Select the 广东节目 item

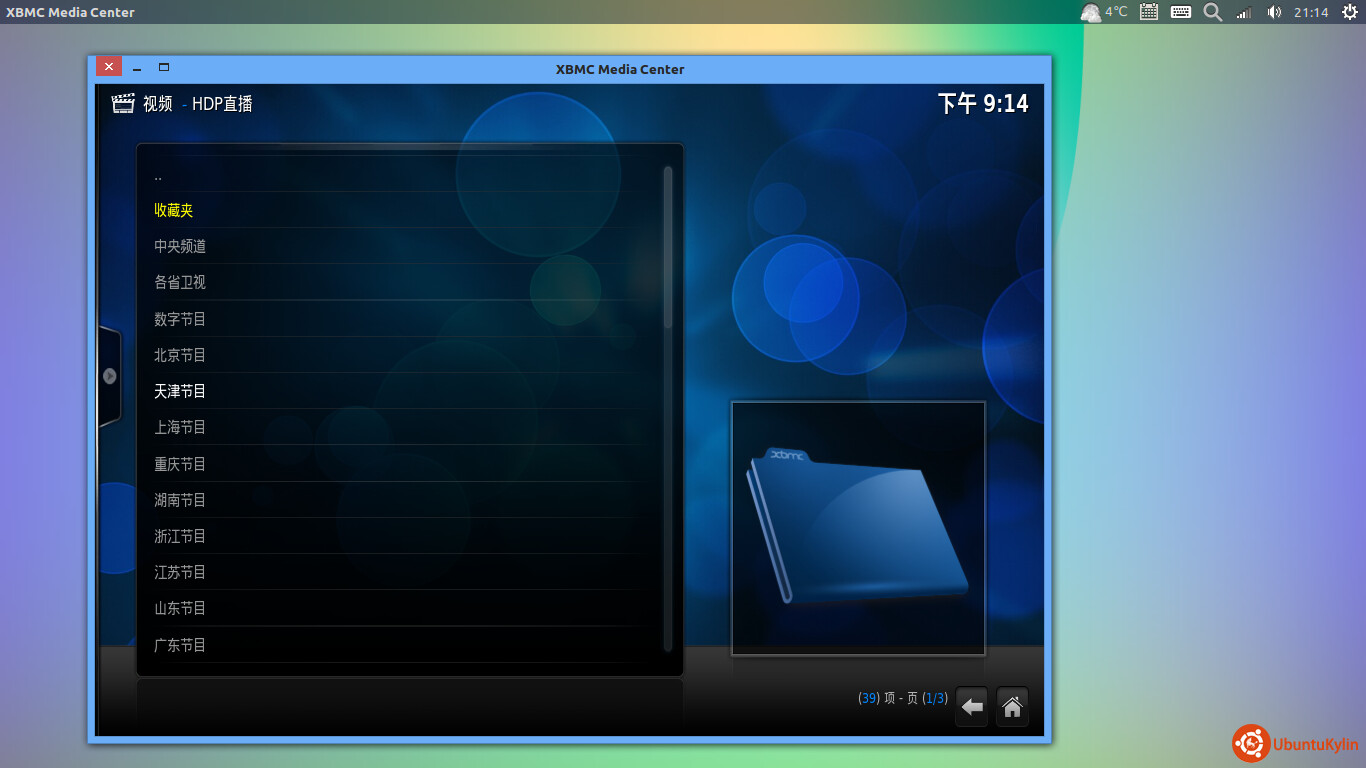(x=399, y=645)
